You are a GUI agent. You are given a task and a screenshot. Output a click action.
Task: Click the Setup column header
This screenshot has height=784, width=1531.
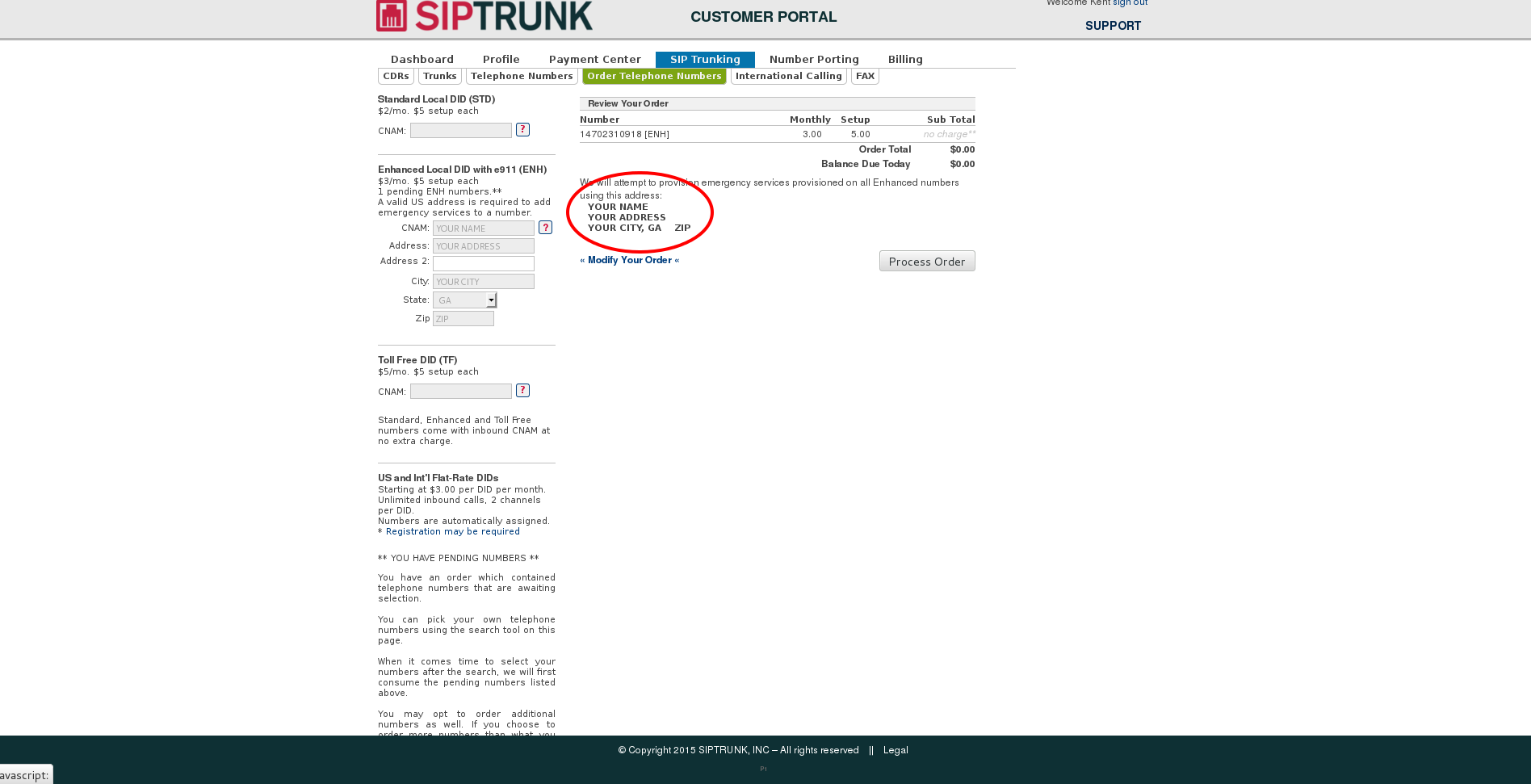(x=855, y=119)
